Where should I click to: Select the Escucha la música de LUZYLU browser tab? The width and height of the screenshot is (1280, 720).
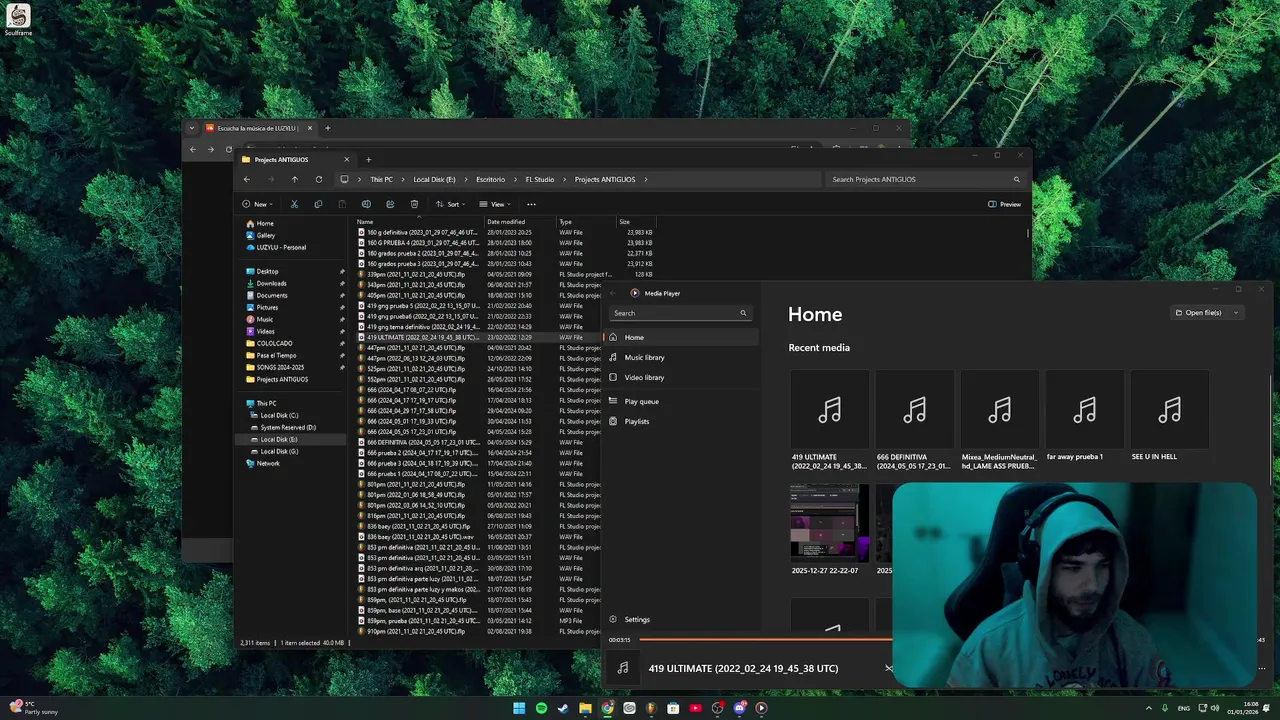pyautogui.click(x=259, y=128)
